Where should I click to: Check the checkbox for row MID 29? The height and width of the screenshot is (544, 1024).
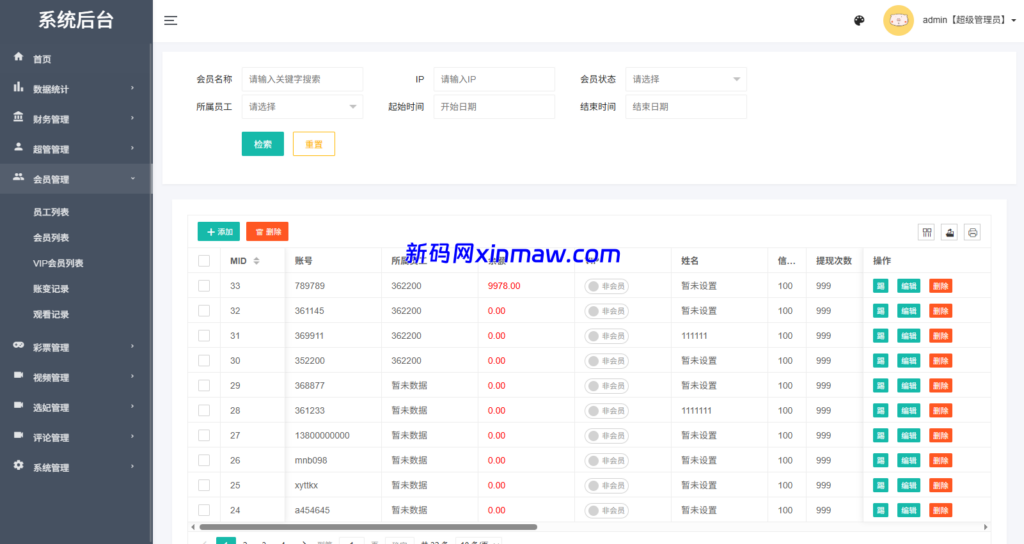click(x=204, y=385)
